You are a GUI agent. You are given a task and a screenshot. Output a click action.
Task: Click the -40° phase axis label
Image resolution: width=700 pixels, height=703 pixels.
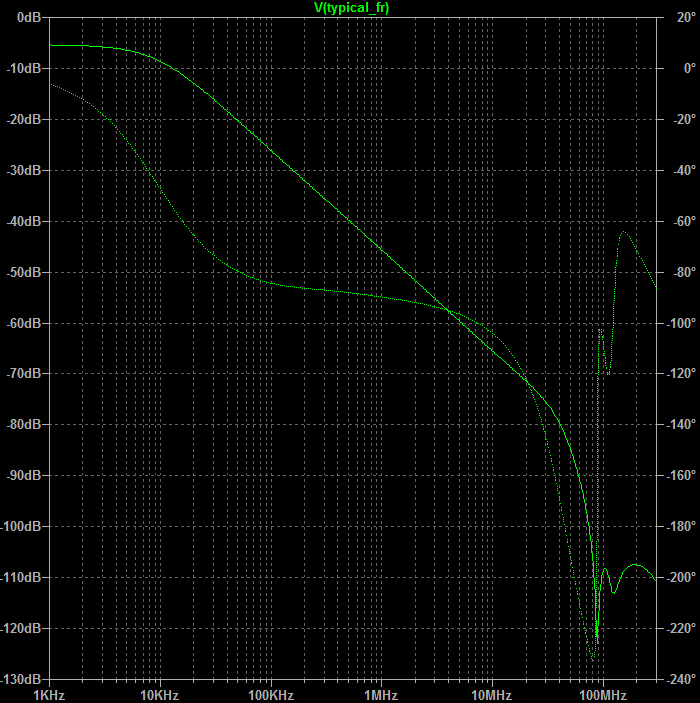pos(684,170)
